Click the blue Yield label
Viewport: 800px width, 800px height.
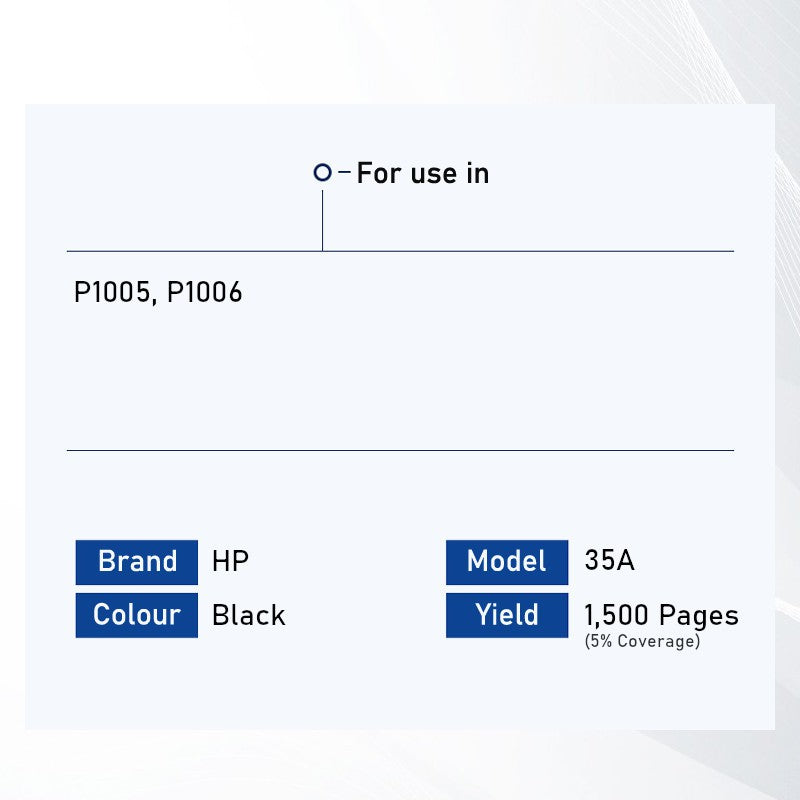[x=507, y=615]
